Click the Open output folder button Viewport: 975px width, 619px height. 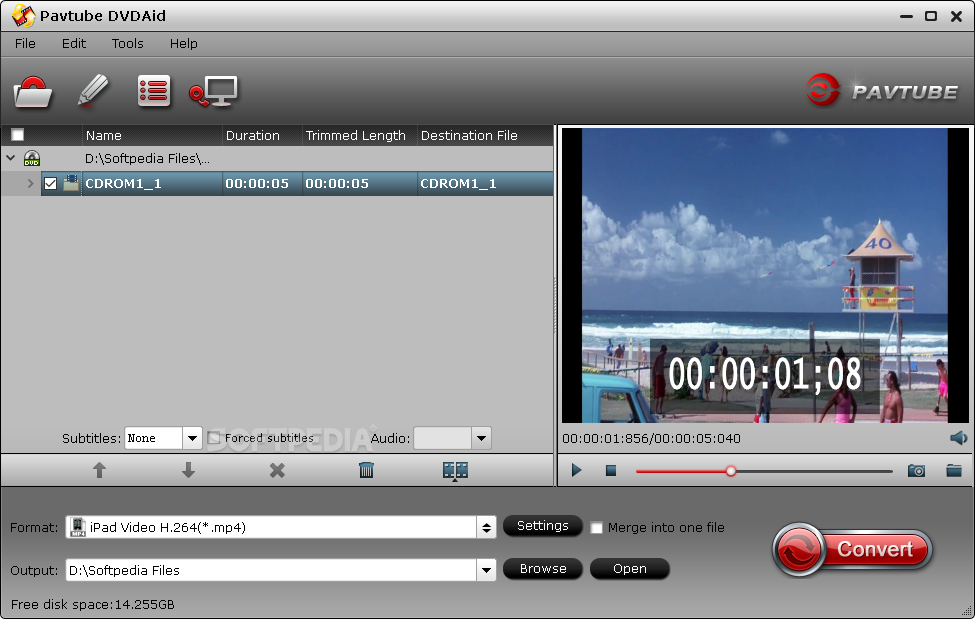point(629,569)
